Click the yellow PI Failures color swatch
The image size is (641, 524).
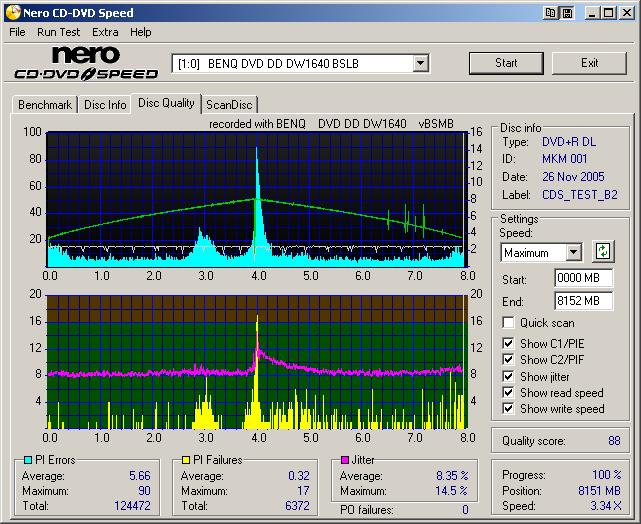186,460
